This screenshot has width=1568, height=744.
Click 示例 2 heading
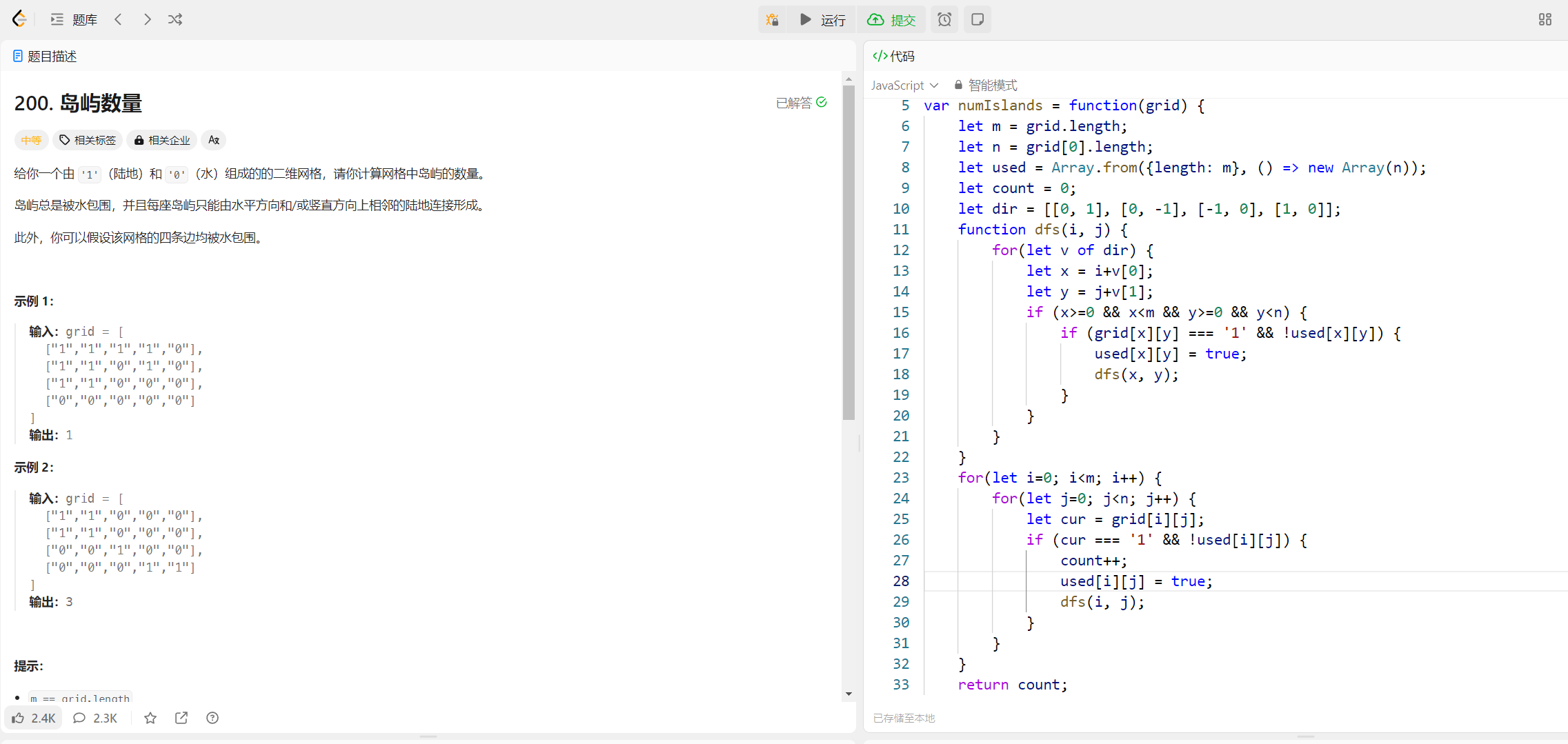[x=34, y=467]
